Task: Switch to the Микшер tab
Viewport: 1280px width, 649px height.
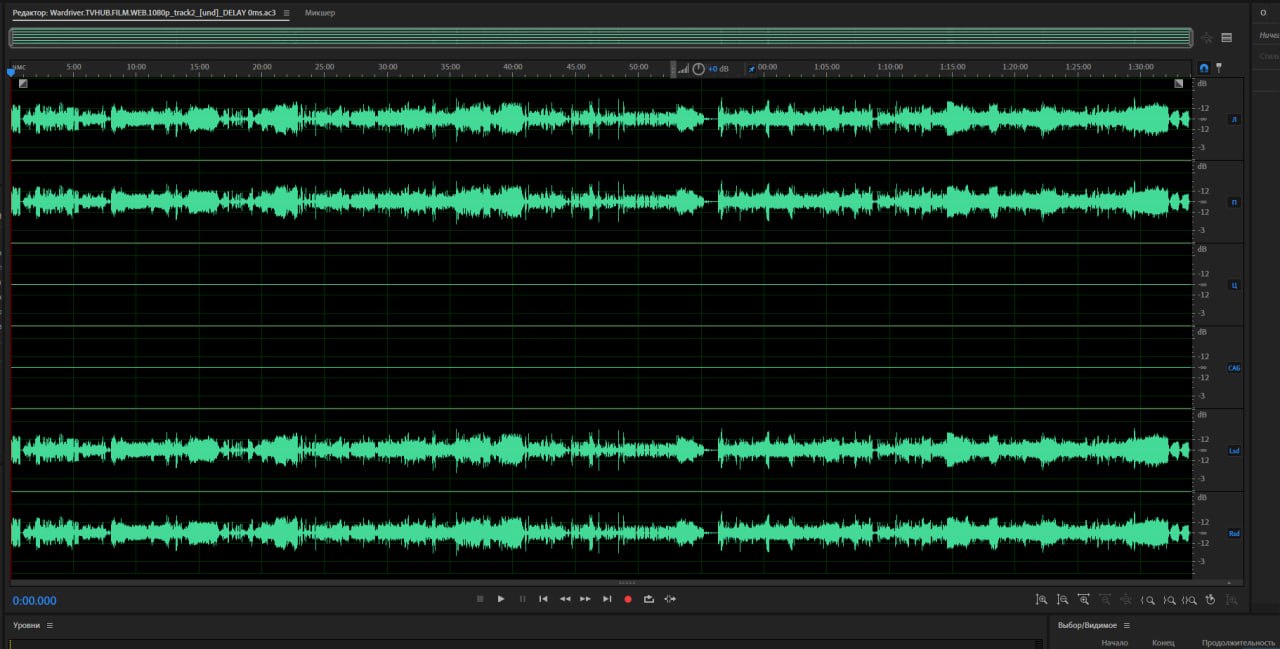Action: [320, 13]
